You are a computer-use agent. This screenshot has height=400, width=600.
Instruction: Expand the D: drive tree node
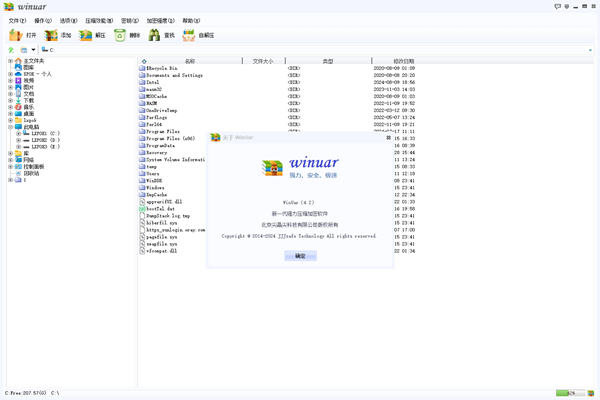pos(18,140)
